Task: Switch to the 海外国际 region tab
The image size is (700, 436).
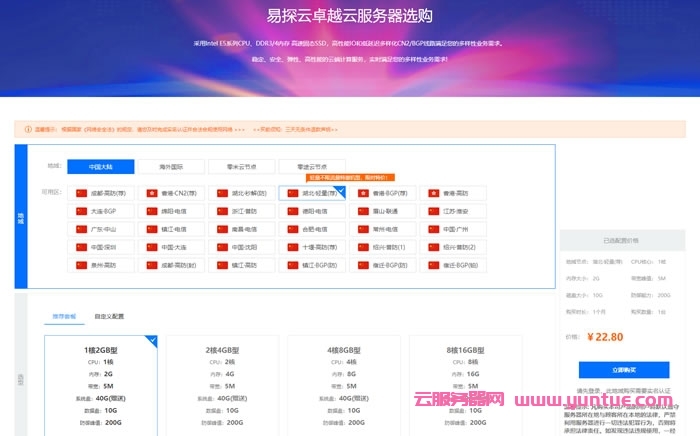Action: tap(171, 167)
